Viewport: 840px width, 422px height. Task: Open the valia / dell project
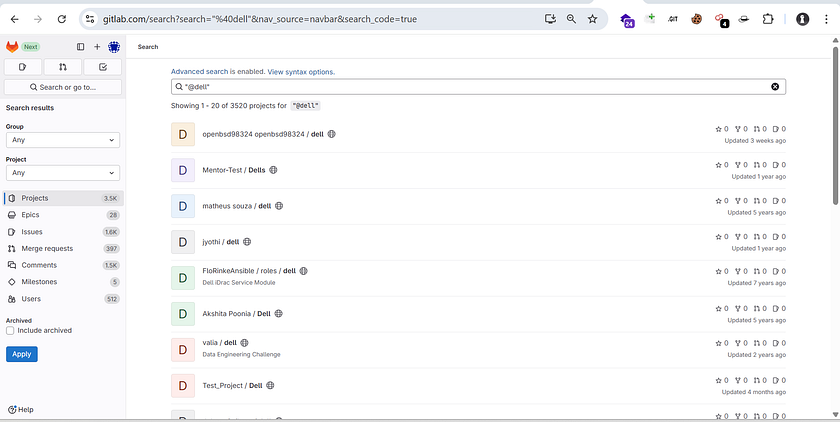[x=220, y=342]
